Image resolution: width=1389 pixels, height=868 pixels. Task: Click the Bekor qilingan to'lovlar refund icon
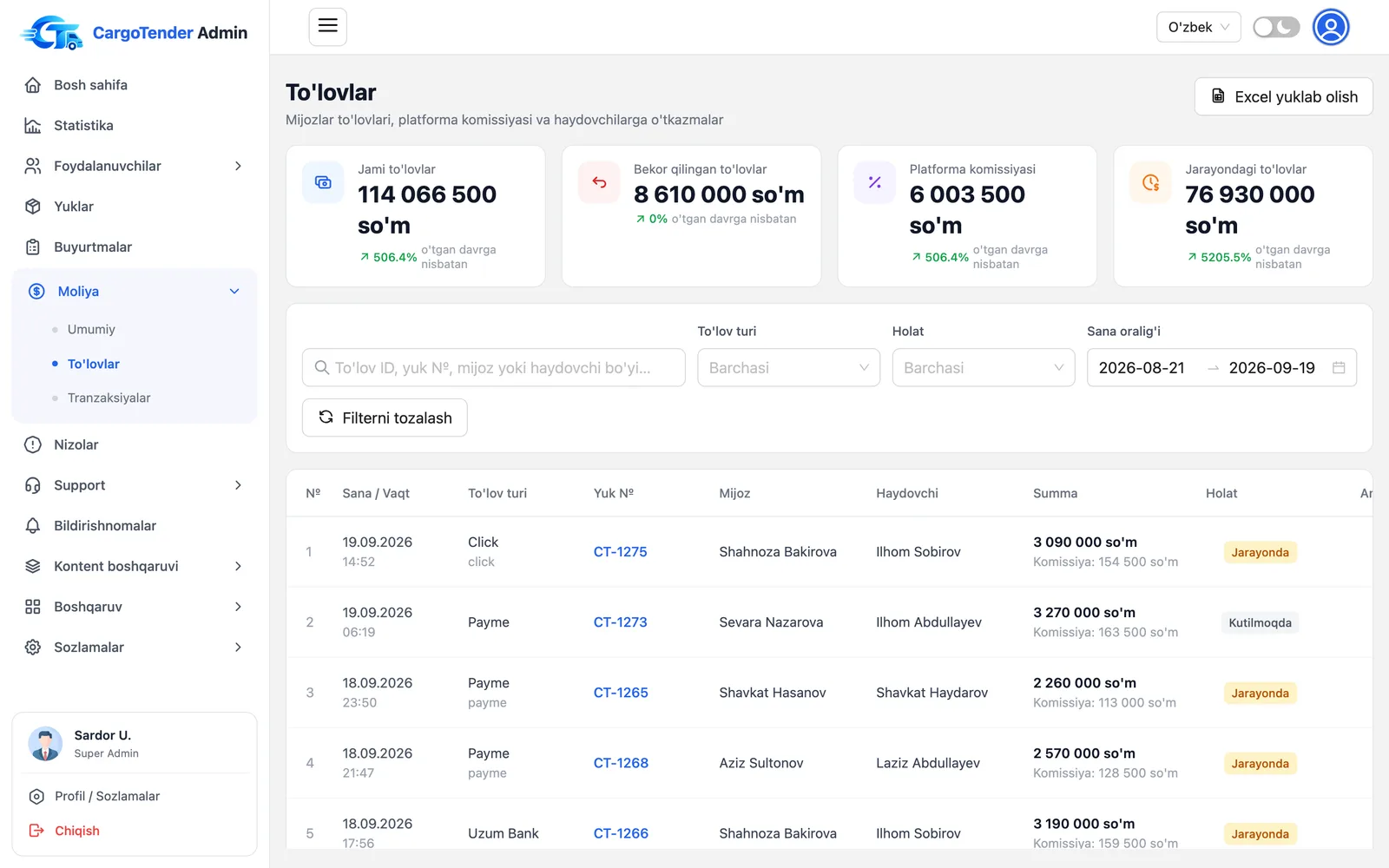coord(599,182)
